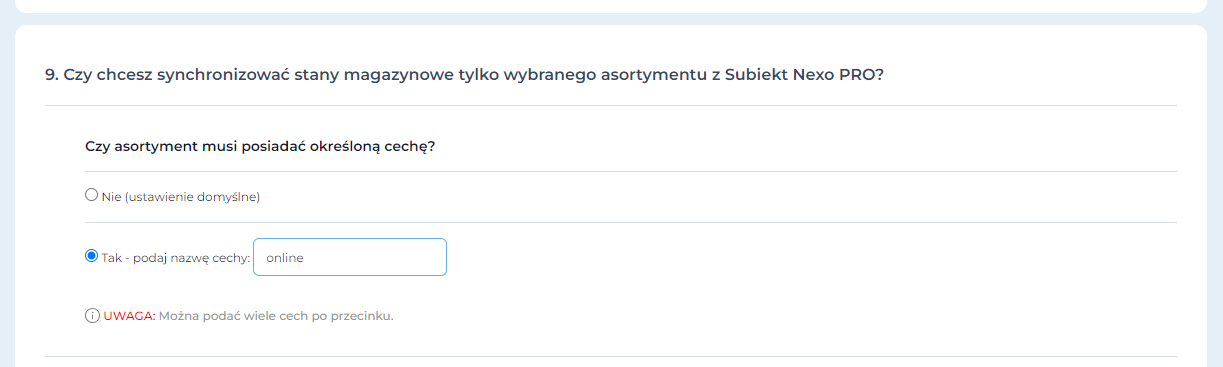Screen dimensions: 1223x367
Task: Click the info icon beside UWAGA
Action: 92,316
